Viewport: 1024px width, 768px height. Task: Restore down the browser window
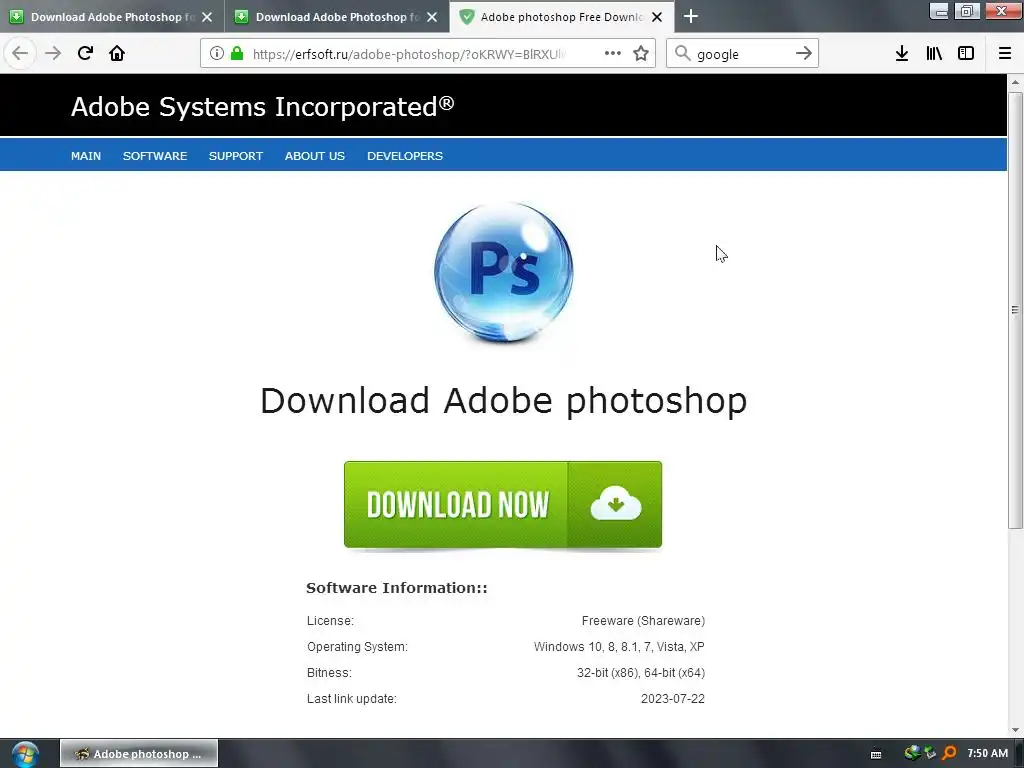pyautogui.click(x=967, y=10)
